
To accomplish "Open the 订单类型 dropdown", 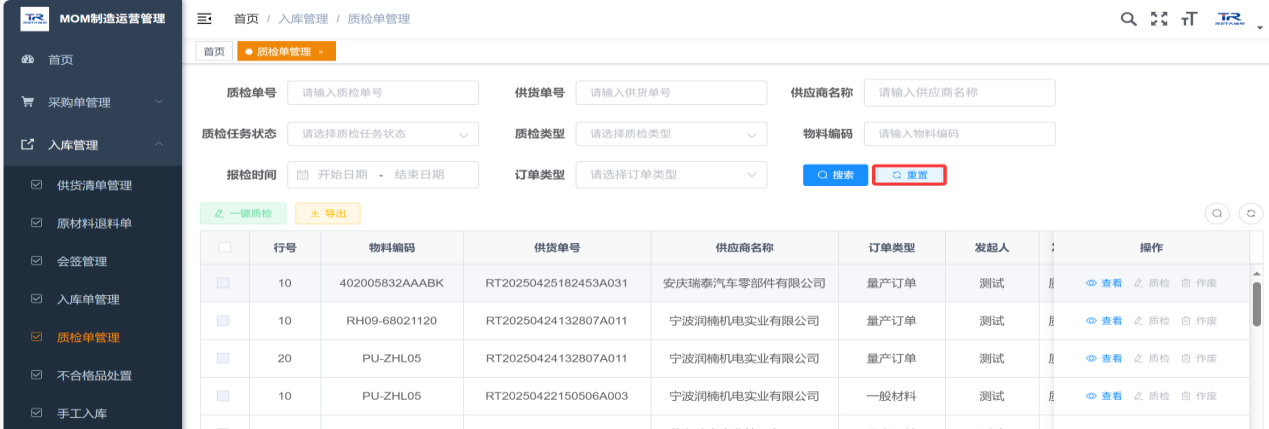I will coord(671,174).
